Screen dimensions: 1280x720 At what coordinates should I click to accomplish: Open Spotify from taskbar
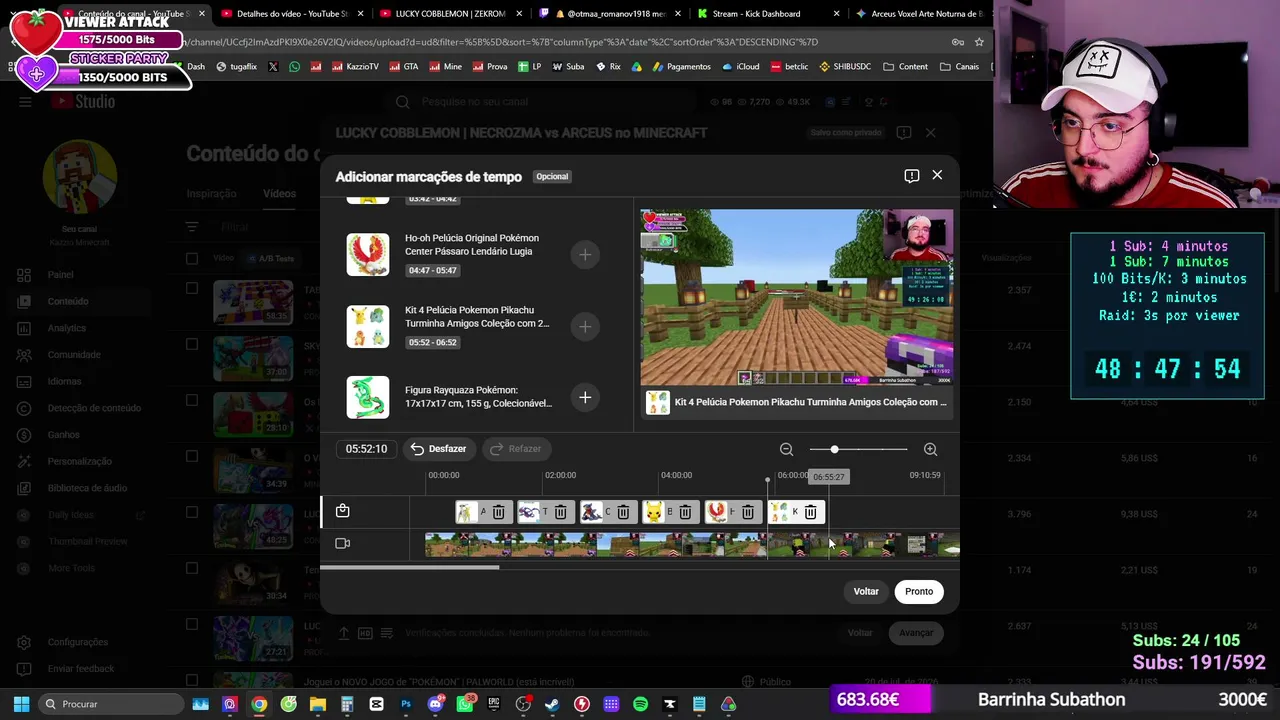[640, 704]
